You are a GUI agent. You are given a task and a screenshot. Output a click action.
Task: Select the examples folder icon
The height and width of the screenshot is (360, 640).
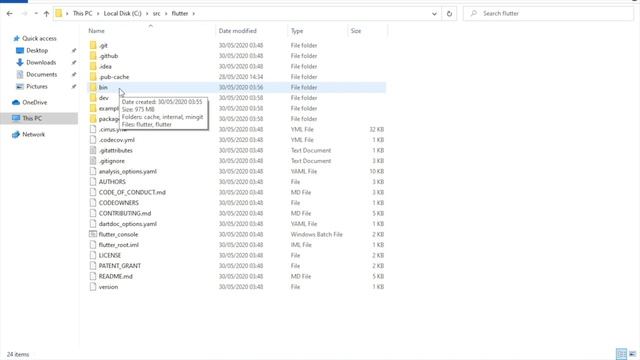pyautogui.click(x=93, y=108)
